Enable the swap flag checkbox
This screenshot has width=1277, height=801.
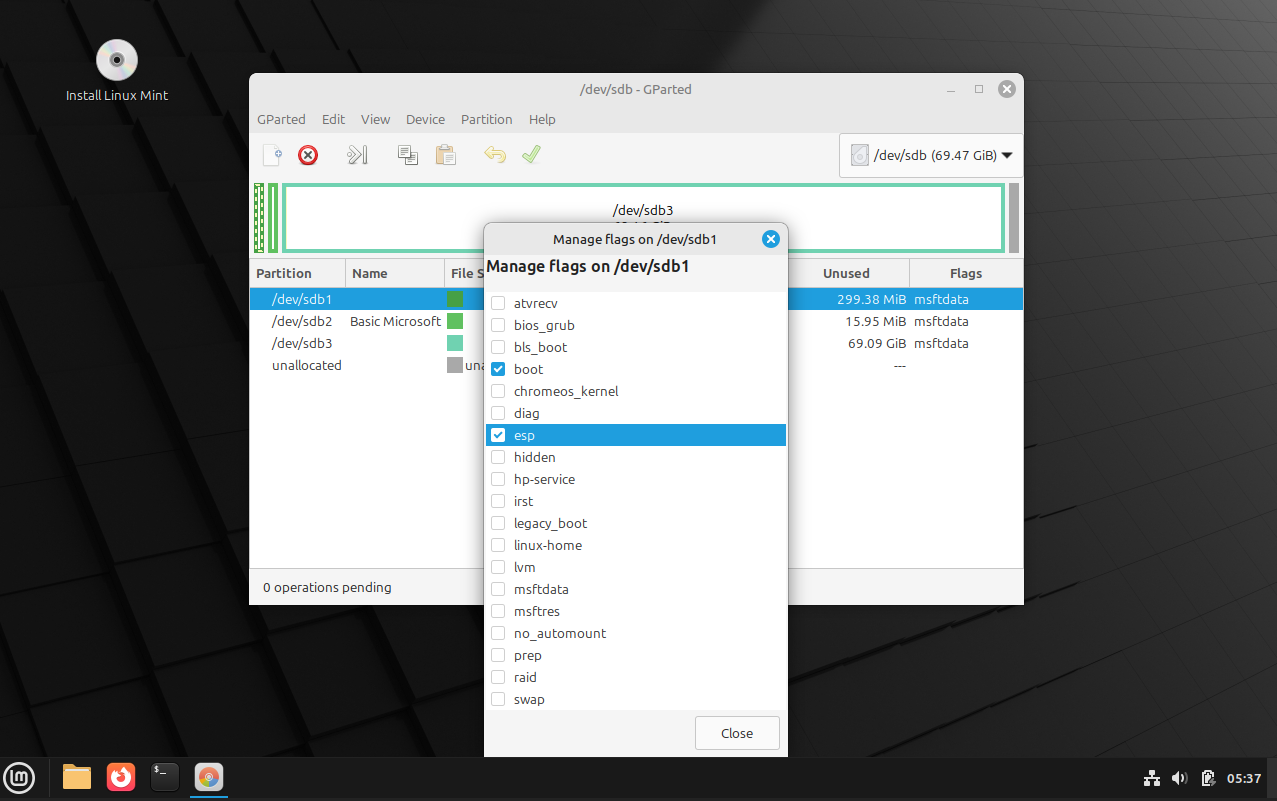click(498, 699)
